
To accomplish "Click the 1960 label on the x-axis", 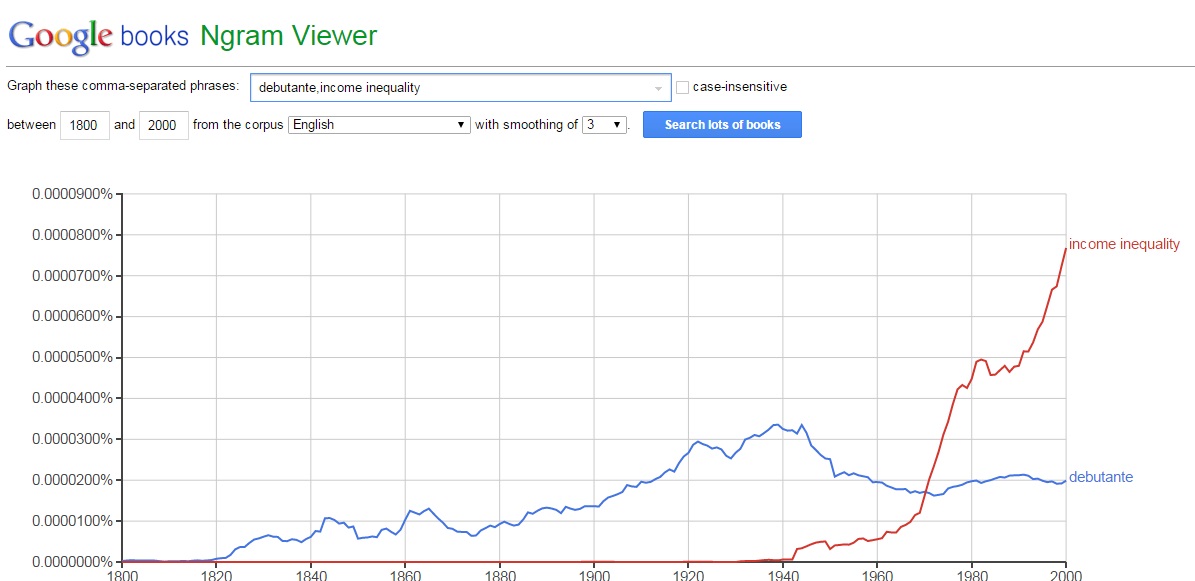I will click(877, 574).
